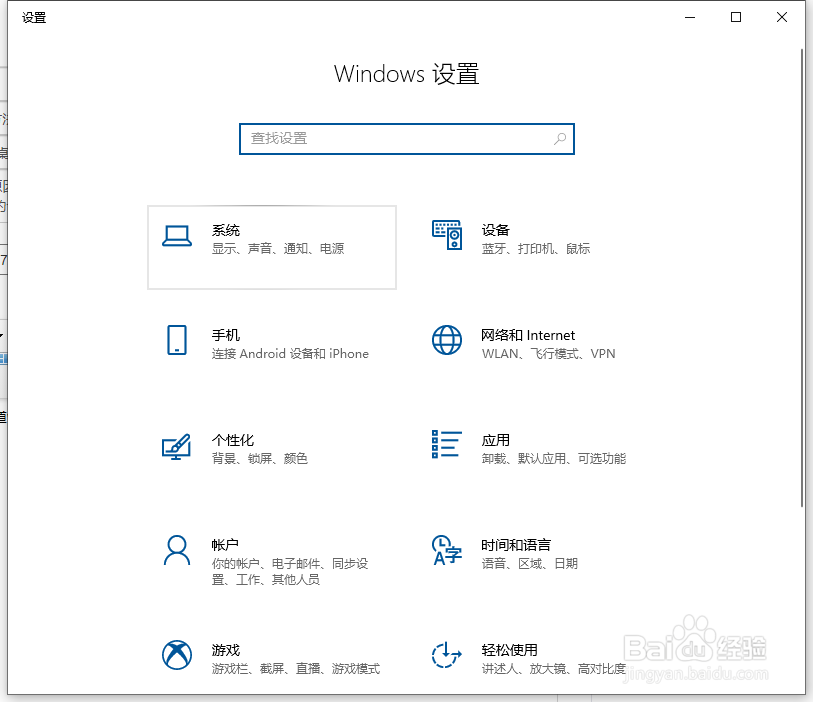Click the text 讲述人、放大镜、高对比度

[553, 669]
